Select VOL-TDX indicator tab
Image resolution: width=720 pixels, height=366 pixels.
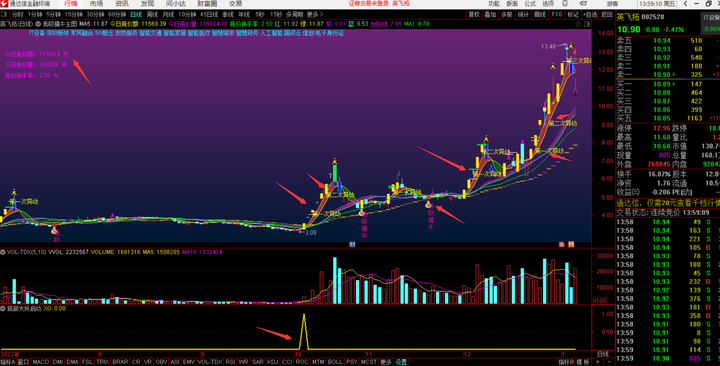click(210, 362)
